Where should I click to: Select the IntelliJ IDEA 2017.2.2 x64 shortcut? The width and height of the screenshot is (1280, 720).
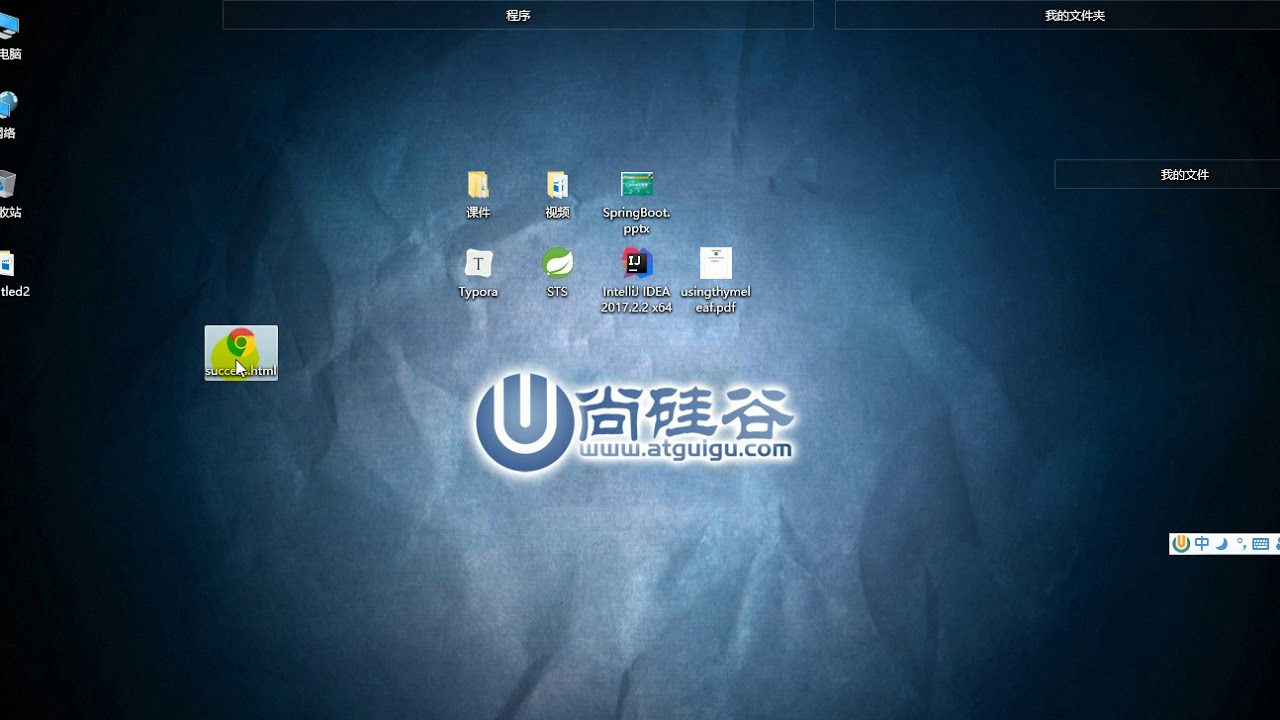(636, 281)
